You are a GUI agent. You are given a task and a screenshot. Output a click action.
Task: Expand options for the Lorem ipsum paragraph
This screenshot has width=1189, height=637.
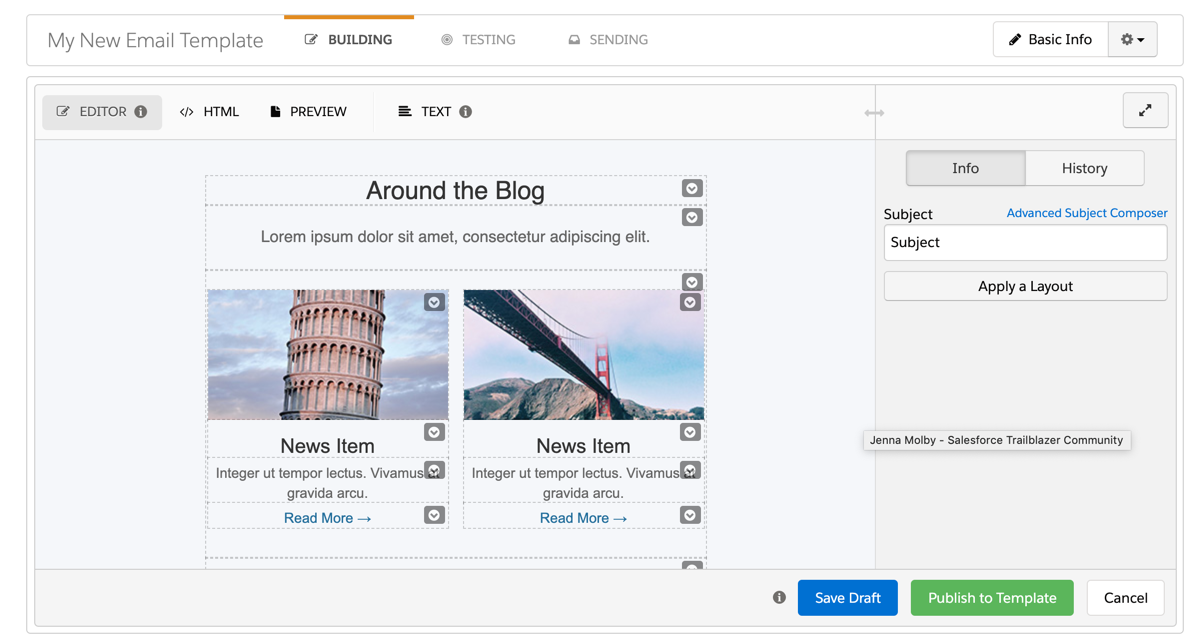tap(691, 217)
